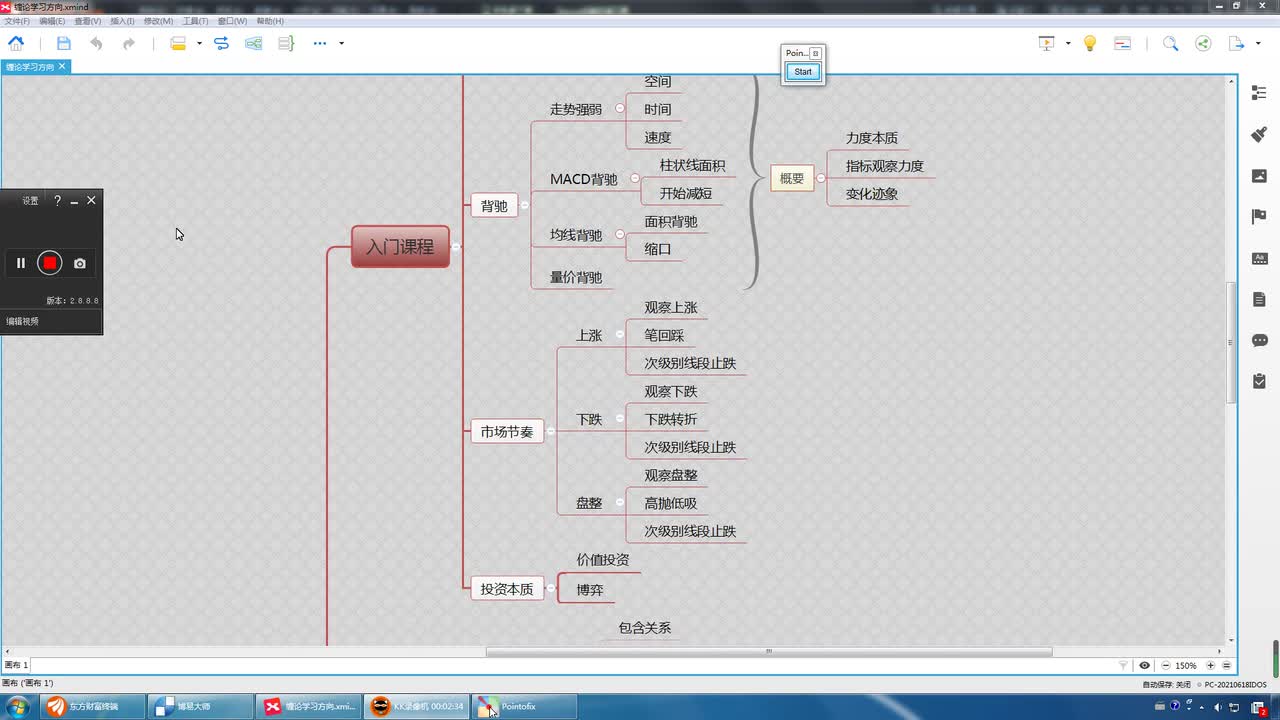The width and height of the screenshot is (1280, 720).
Task: Open the markers flag panel in right sidebar
Action: [x=1259, y=217]
